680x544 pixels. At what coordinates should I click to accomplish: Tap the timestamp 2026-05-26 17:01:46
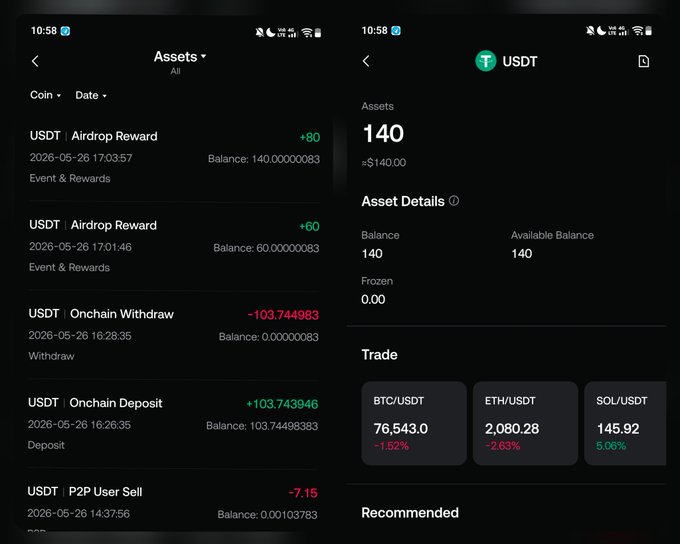point(80,246)
